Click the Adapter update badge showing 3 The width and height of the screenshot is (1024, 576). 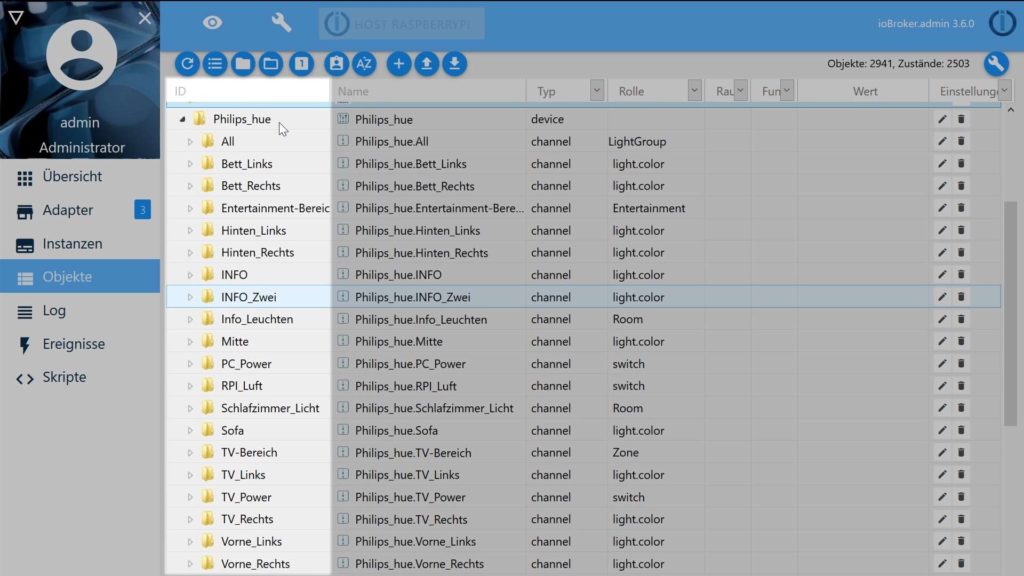coord(142,210)
